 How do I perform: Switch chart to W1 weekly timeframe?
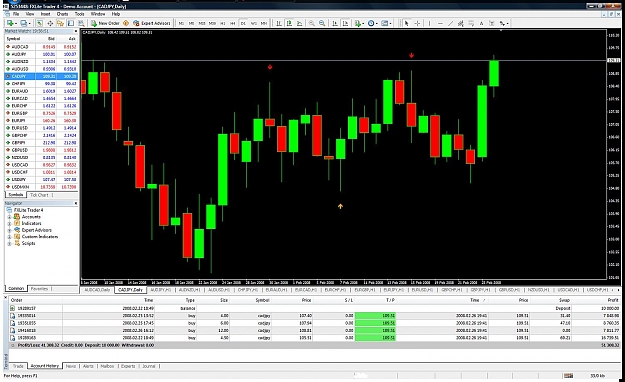point(254,24)
